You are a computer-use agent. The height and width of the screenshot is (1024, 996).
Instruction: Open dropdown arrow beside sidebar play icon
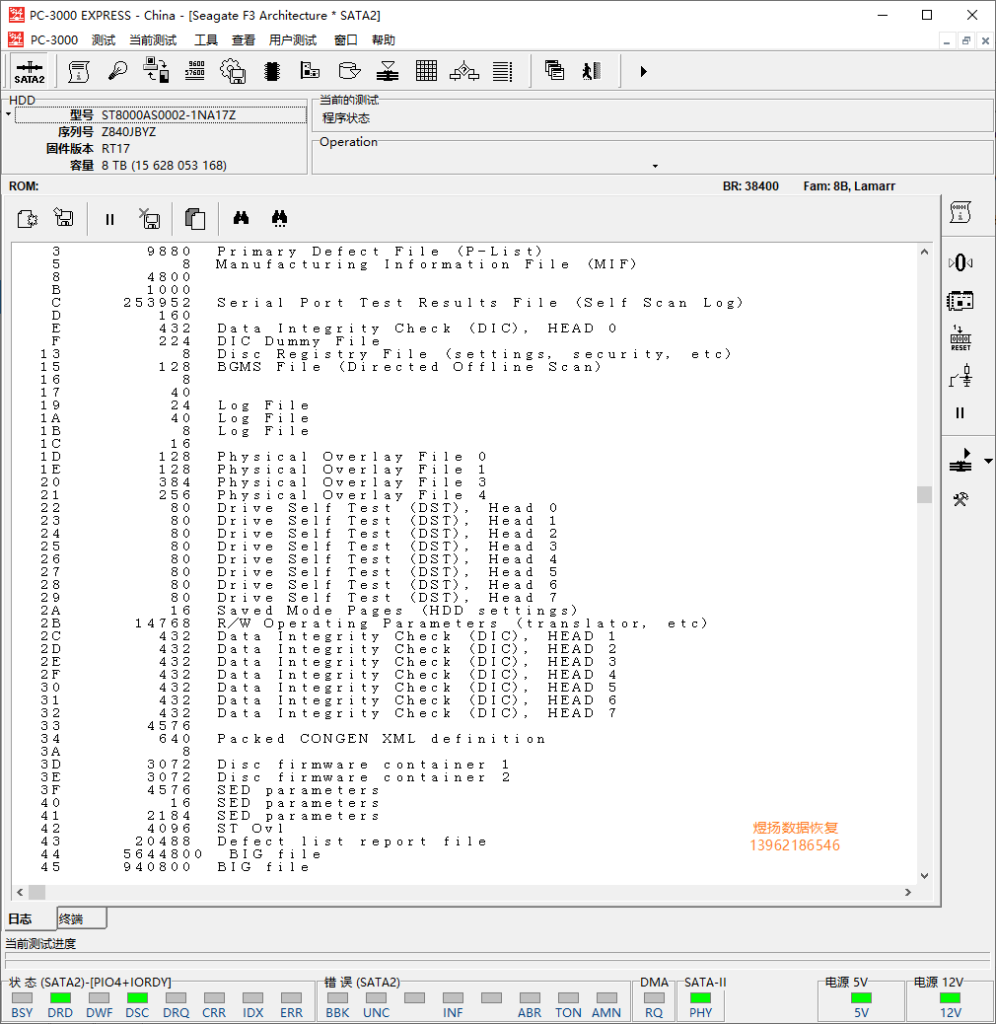pos(988,461)
